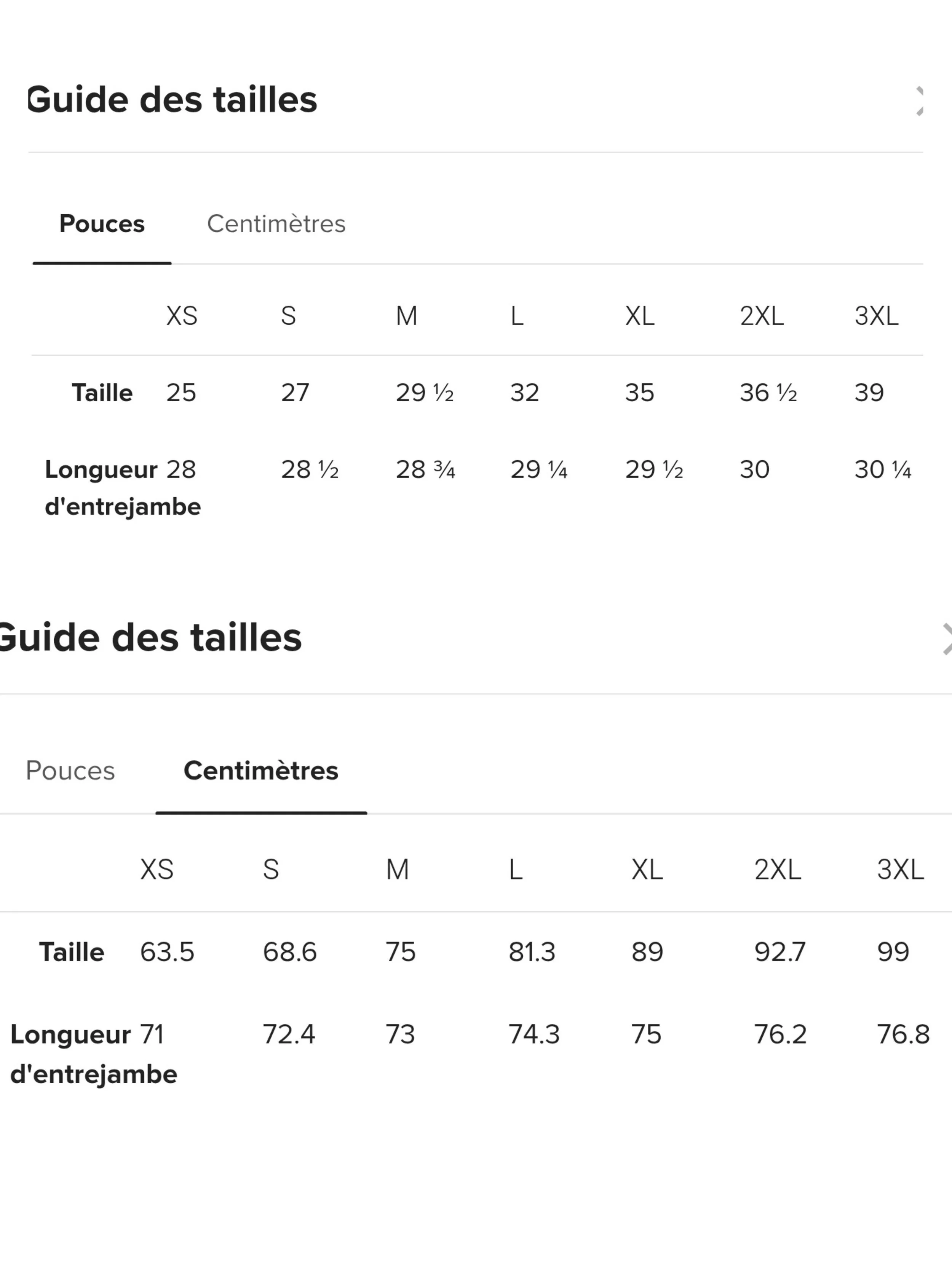Click the Longueur d'entrejambe label in inches table
952x1269 pixels.
(x=123, y=488)
